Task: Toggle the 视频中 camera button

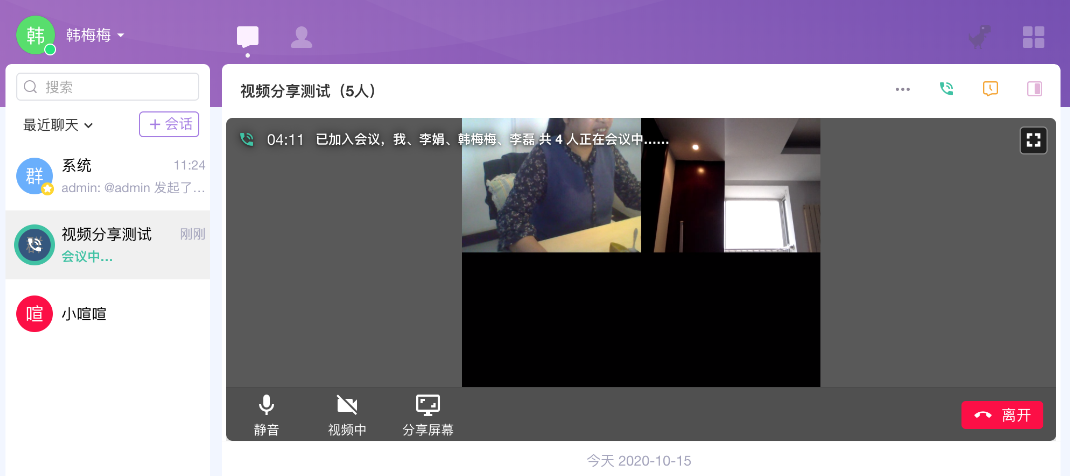Action: [x=347, y=415]
